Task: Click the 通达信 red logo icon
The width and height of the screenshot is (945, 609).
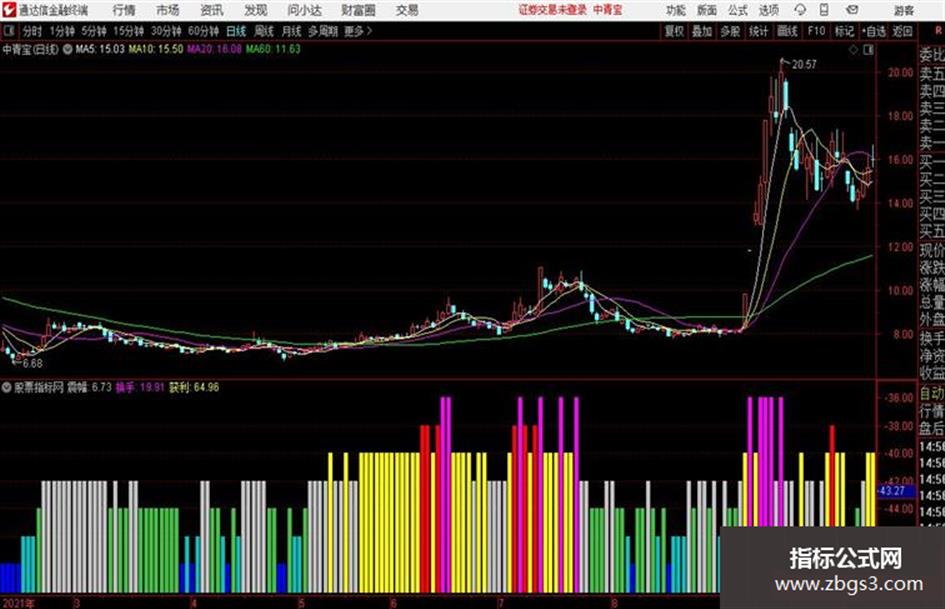Action: 8,10
